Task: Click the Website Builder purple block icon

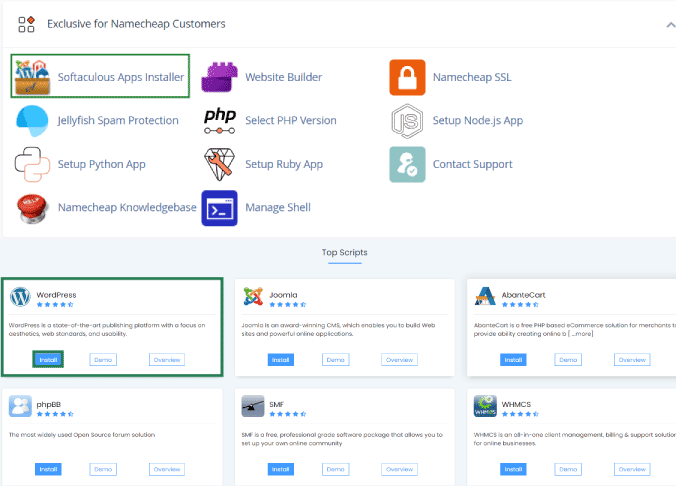Action: [x=219, y=77]
